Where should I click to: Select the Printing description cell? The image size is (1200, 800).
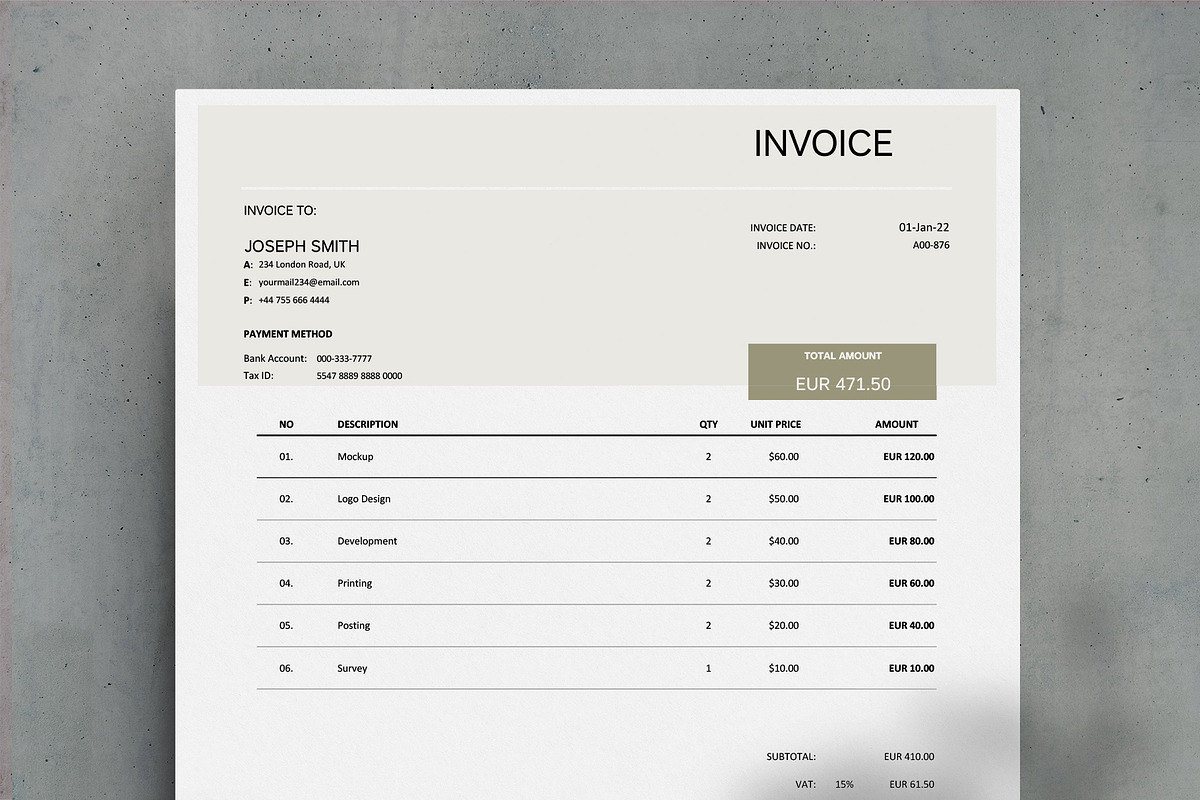coord(354,583)
